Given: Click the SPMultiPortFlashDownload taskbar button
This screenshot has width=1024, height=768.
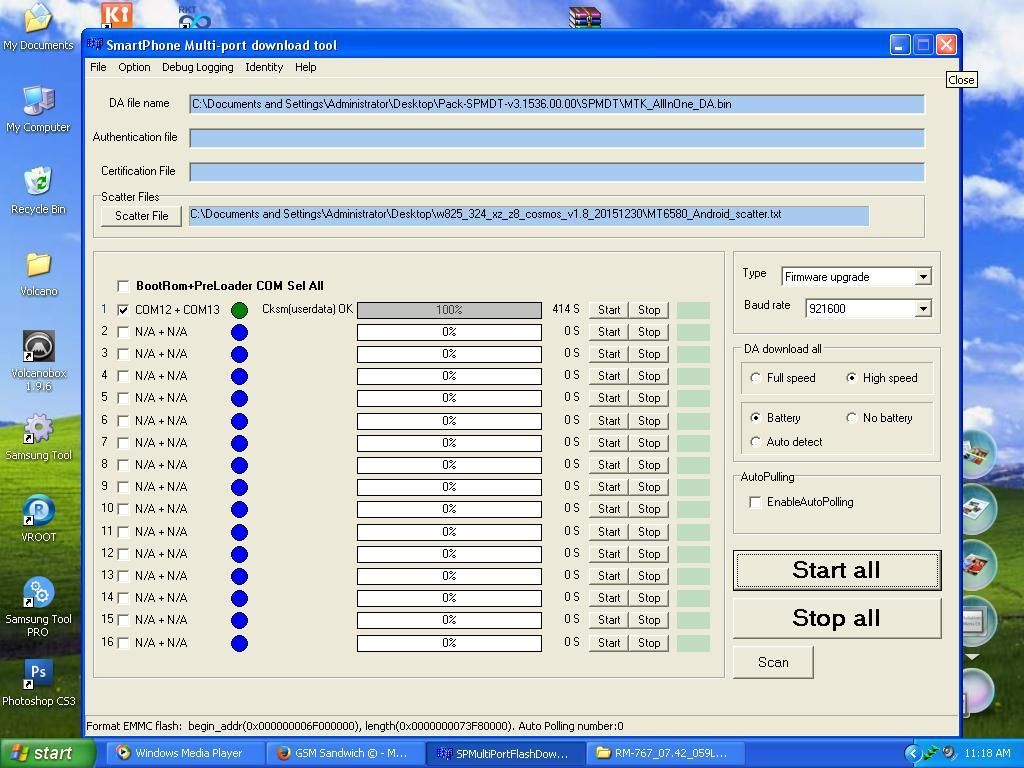Looking at the screenshot, I should 505,753.
